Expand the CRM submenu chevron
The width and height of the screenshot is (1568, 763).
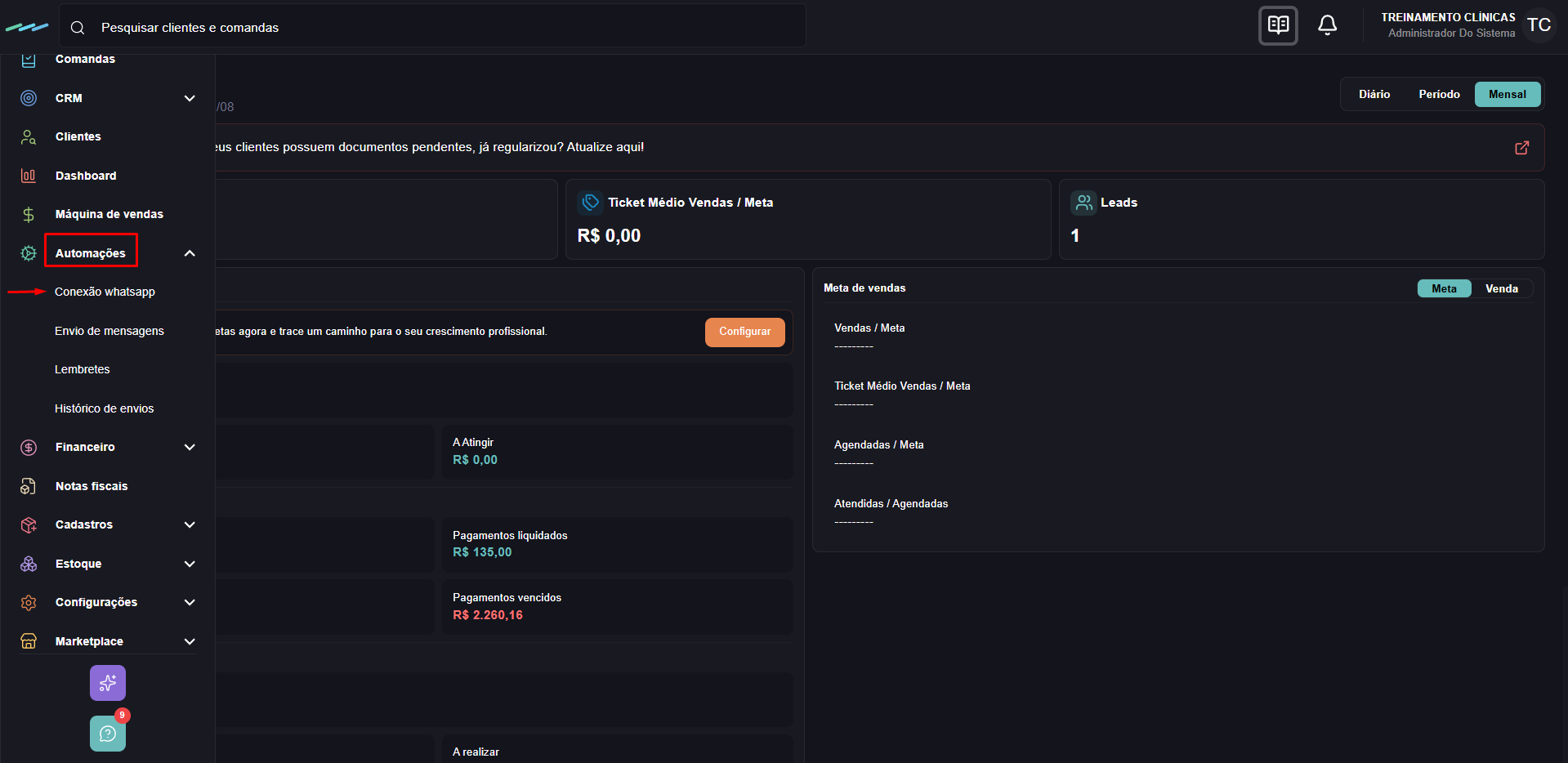click(x=190, y=98)
